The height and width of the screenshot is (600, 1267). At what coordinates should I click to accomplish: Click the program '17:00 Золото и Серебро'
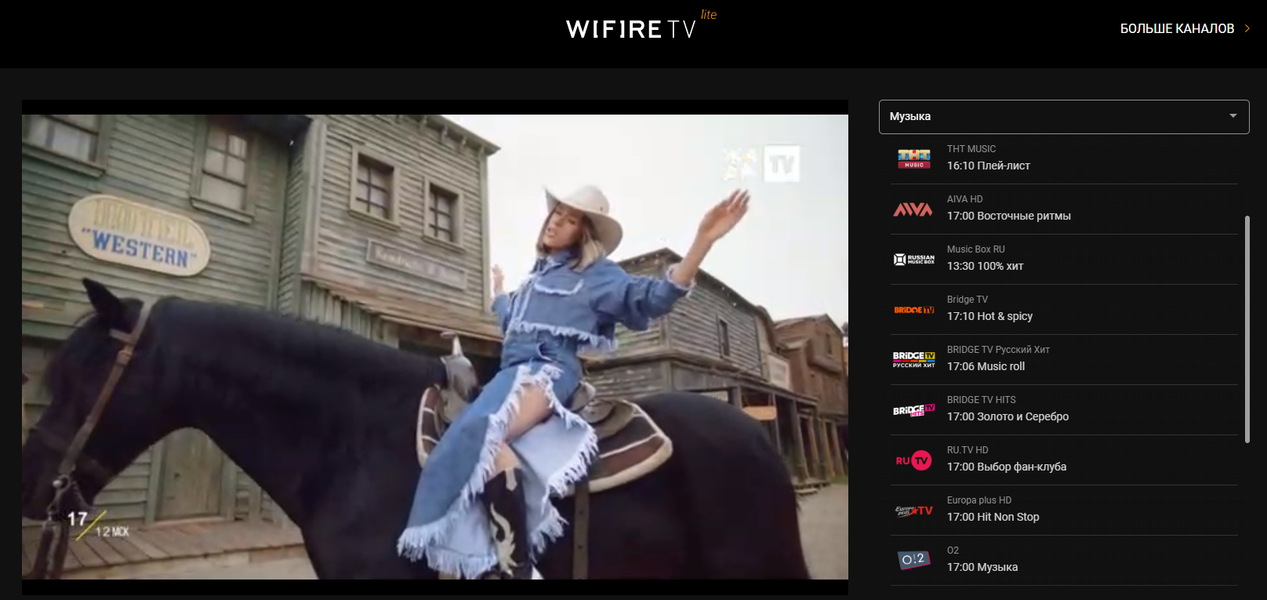pyautogui.click(x=1008, y=416)
